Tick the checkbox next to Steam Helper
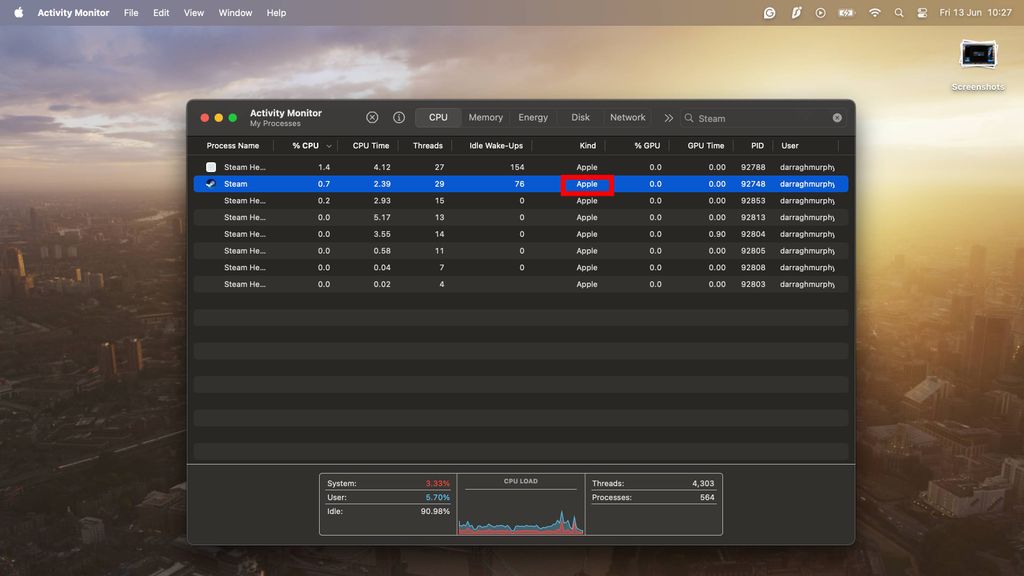1024x576 pixels. 210,167
